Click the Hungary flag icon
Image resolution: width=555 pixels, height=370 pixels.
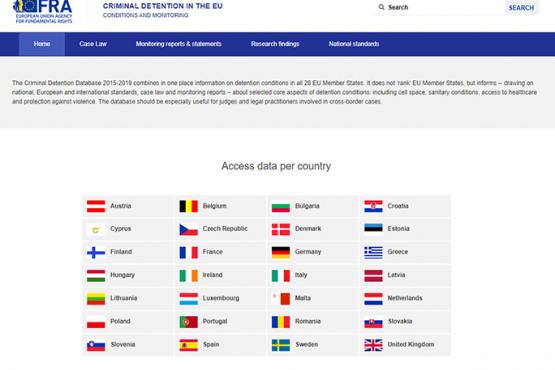pos(96,275)
